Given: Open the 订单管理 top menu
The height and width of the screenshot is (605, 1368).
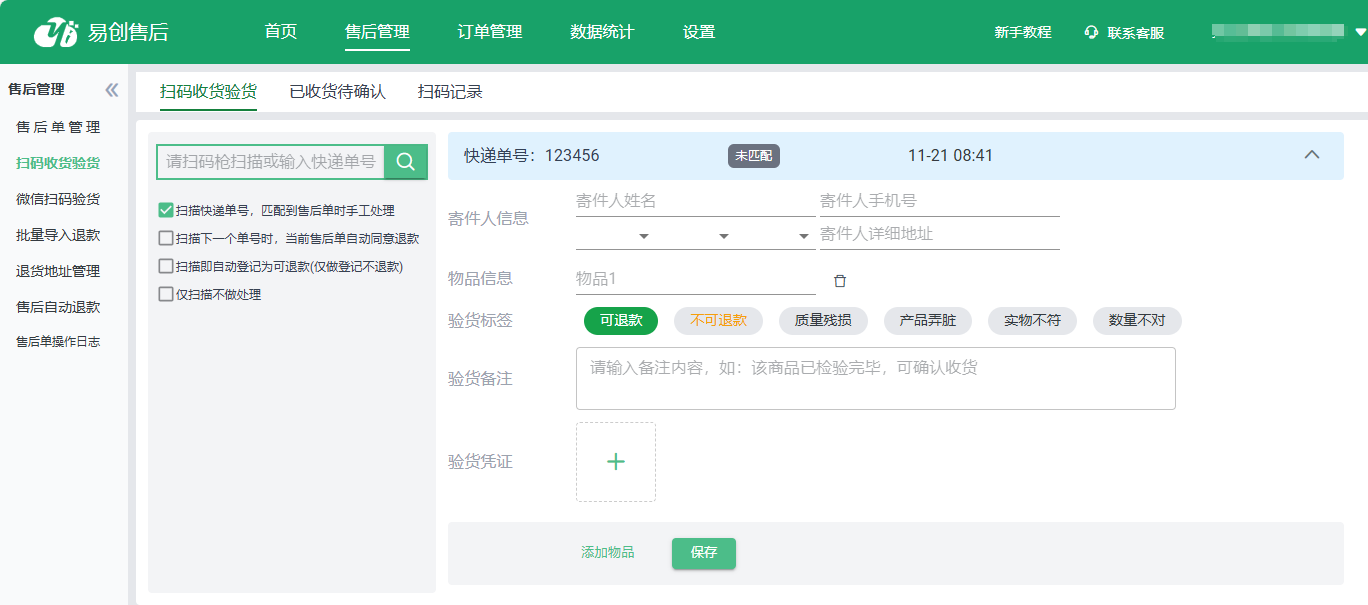Looking at the screenshot, I should pyautogui.click(x=490, y=32).
